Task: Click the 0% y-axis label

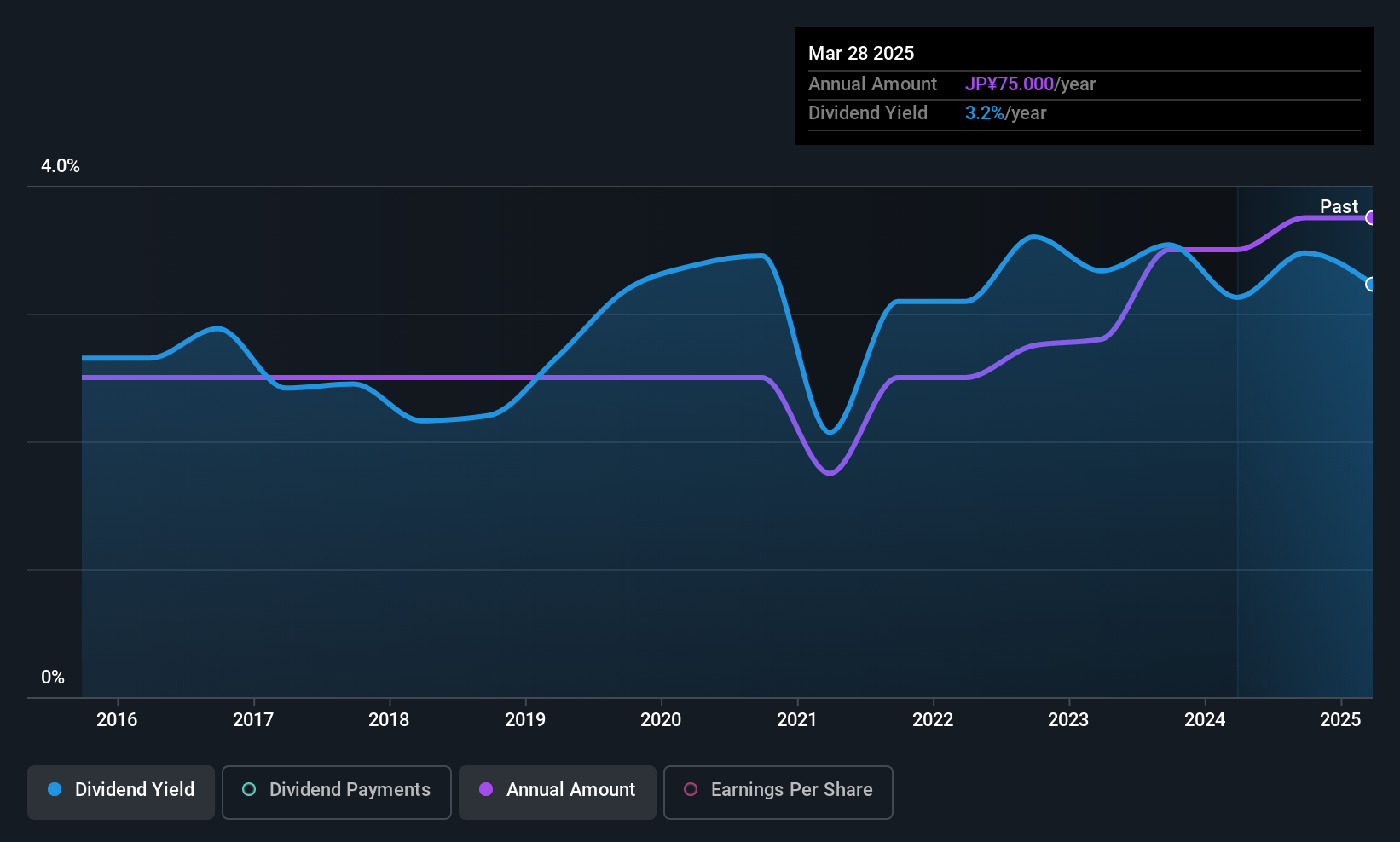Action: coord(53,678)
